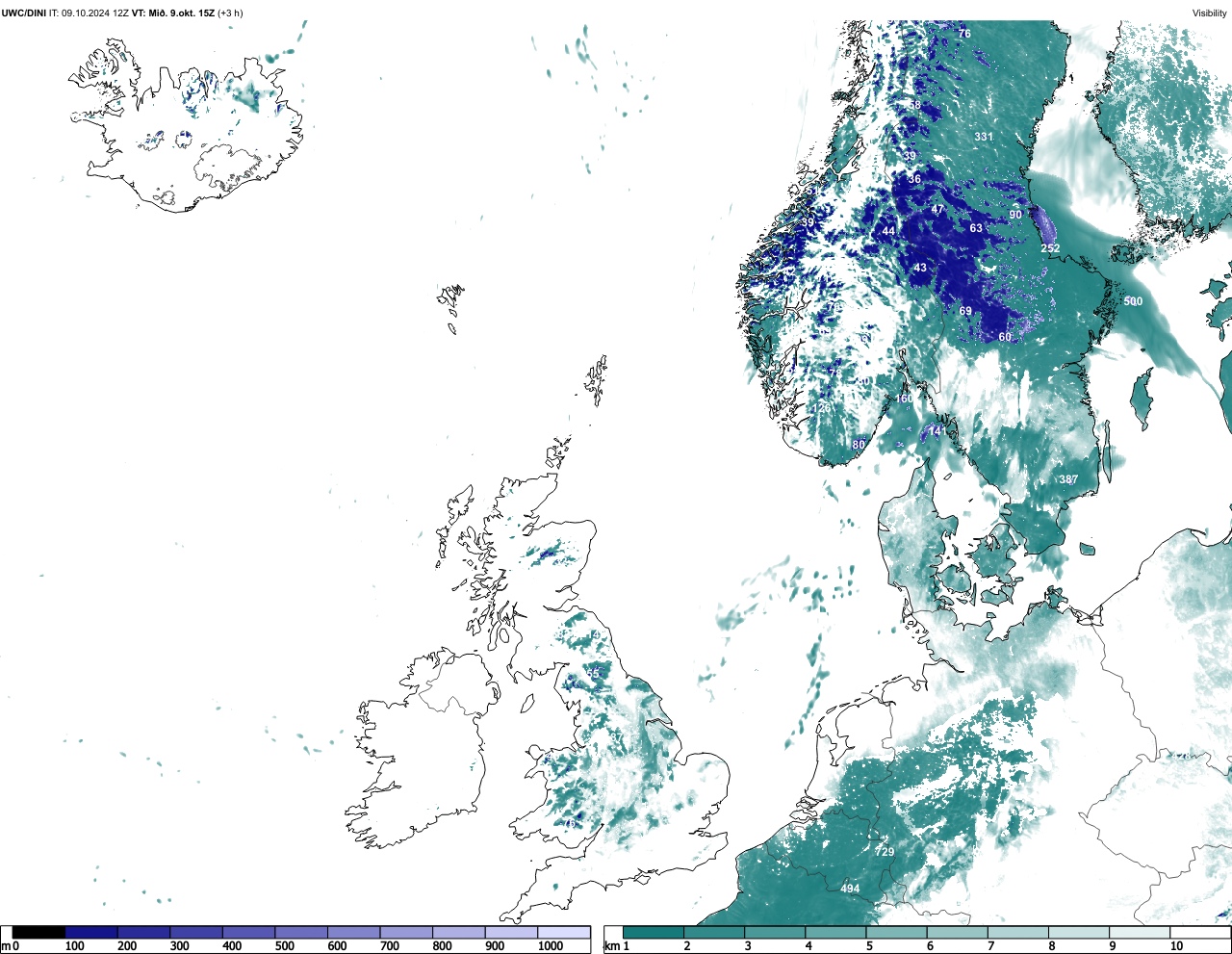Click the '58' value on the map
Screen dimensions: 1232x954
(914, 106)
